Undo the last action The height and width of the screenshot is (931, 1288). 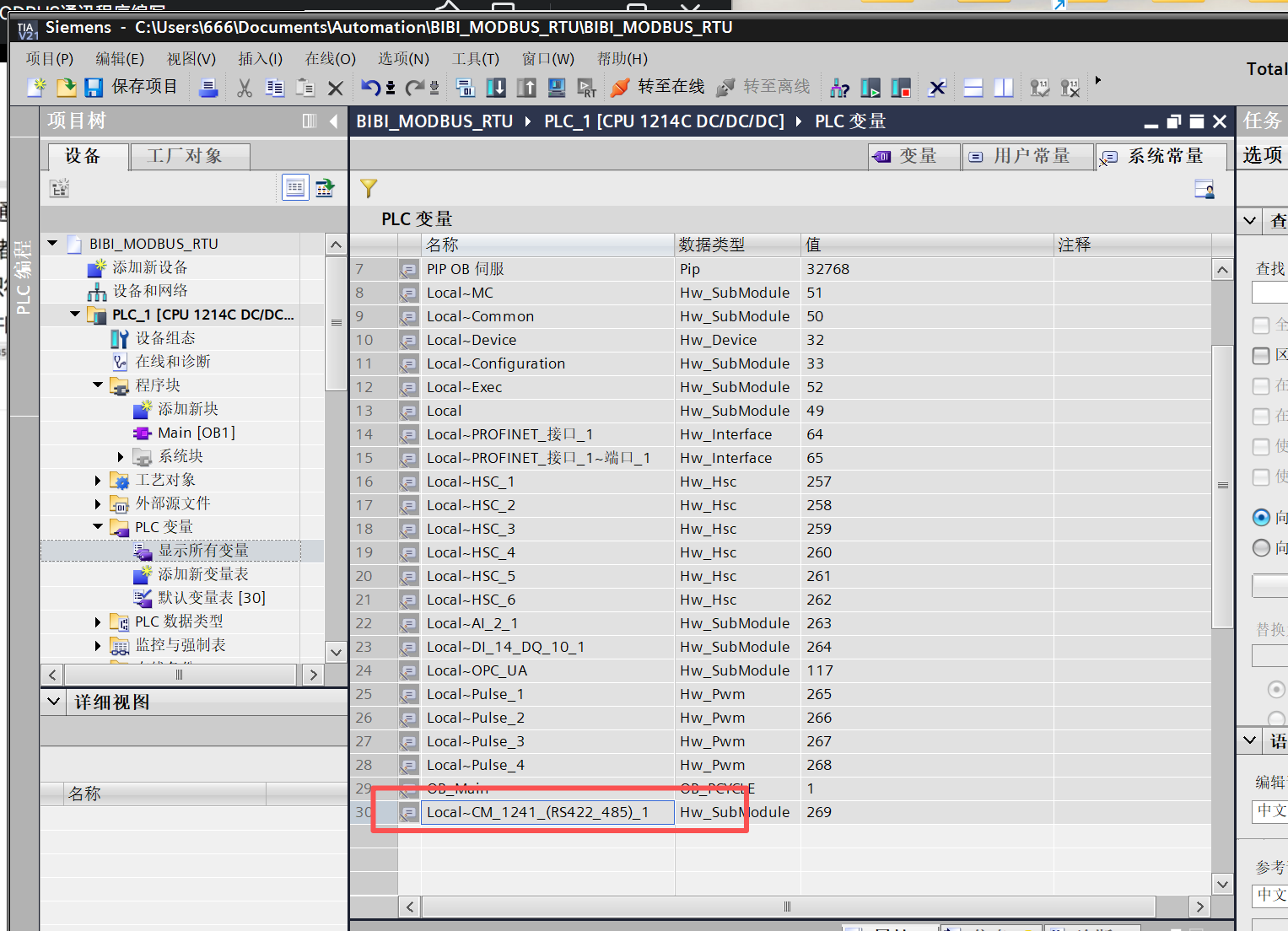(370, 87)
